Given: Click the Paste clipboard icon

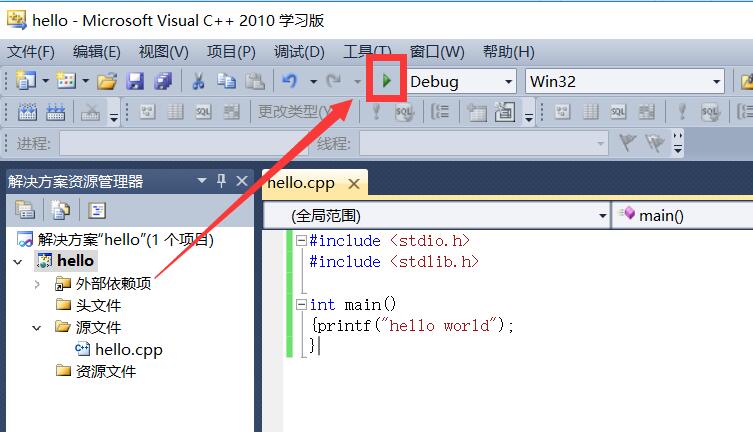Looking at the screenshot, I should point(255,81).
